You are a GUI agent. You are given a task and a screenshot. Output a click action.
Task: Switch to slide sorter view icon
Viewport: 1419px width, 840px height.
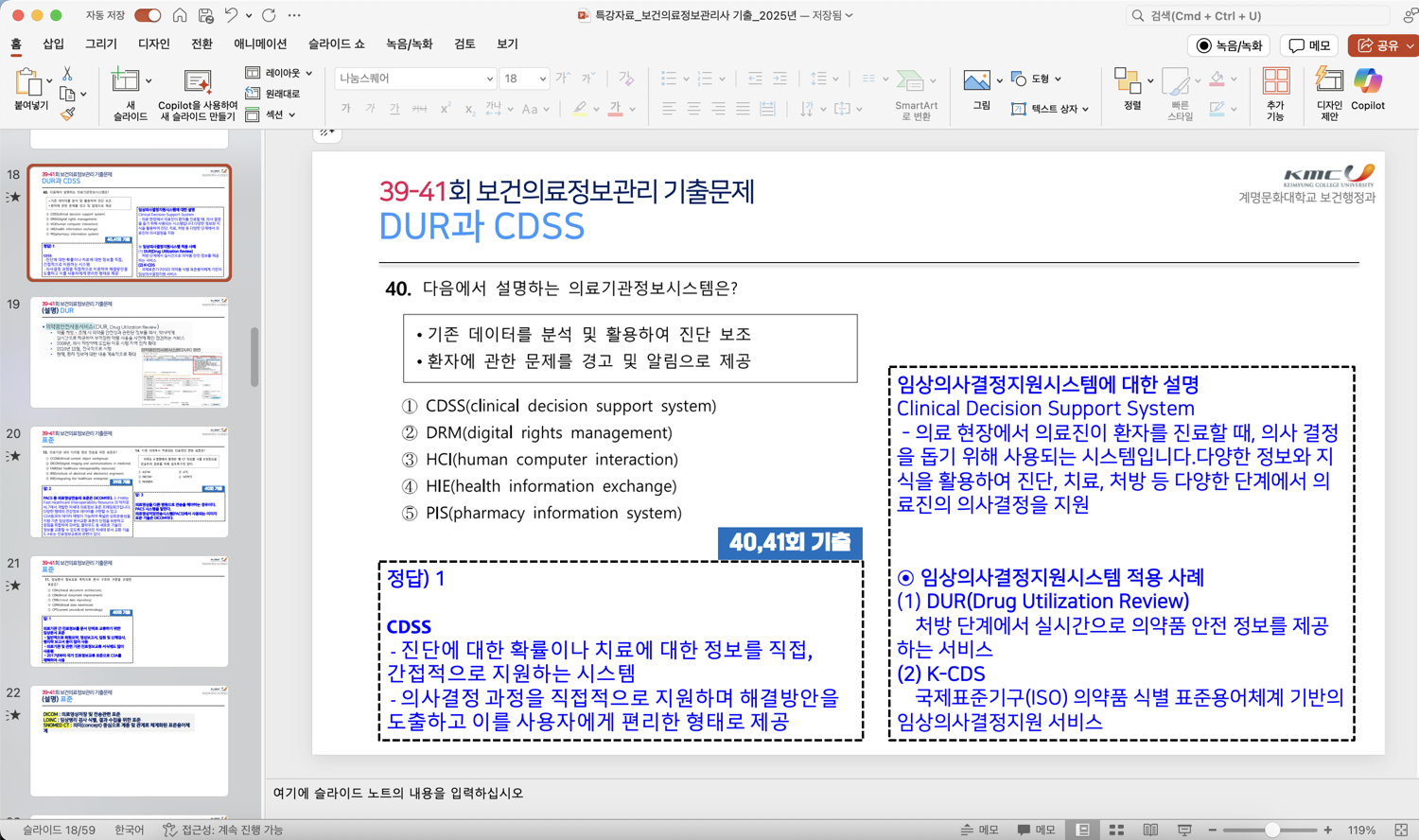1116,830
